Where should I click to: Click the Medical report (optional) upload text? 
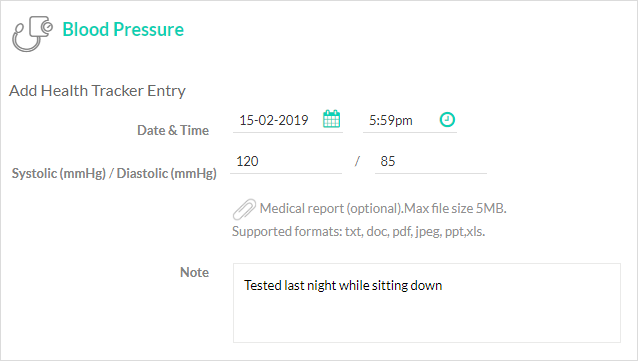coord(331,208)
